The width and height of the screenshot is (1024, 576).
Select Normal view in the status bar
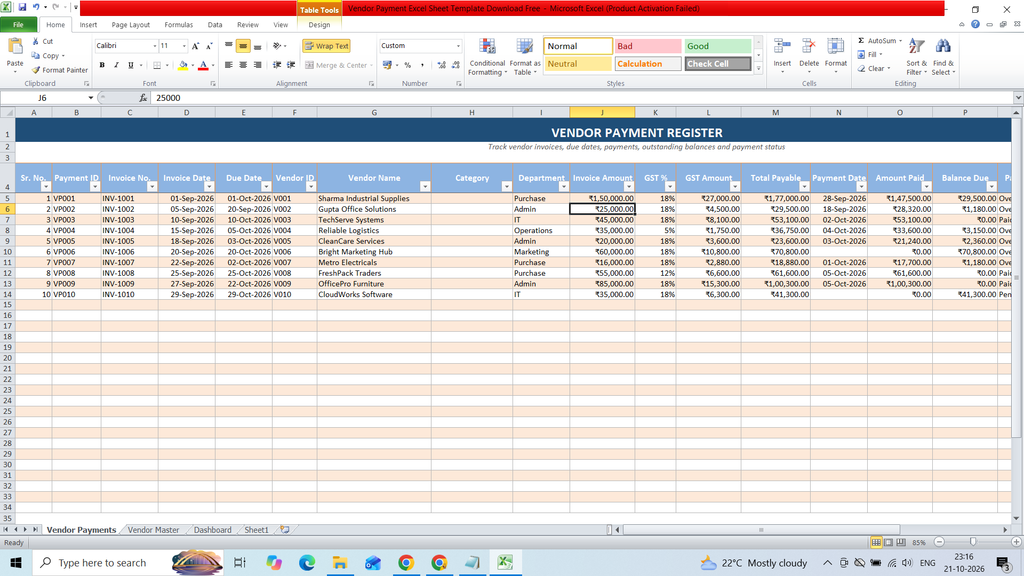click(876, 542)
